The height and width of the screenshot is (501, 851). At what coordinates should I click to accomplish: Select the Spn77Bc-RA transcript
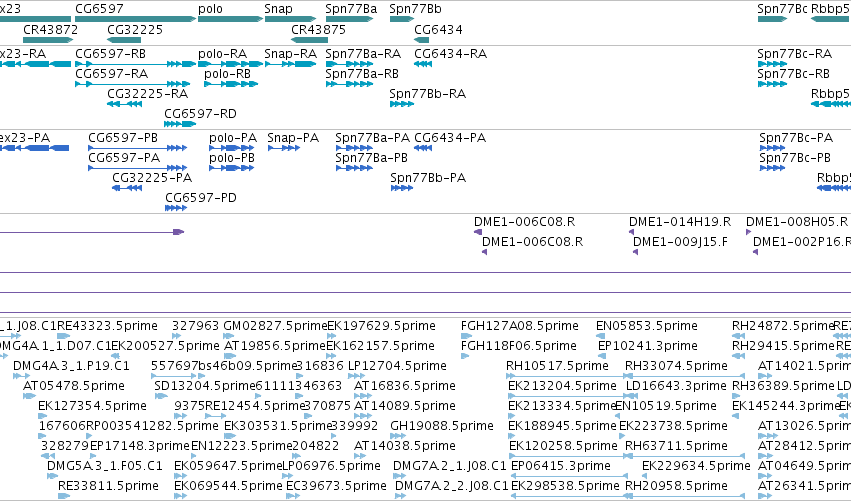coord(772,64)
